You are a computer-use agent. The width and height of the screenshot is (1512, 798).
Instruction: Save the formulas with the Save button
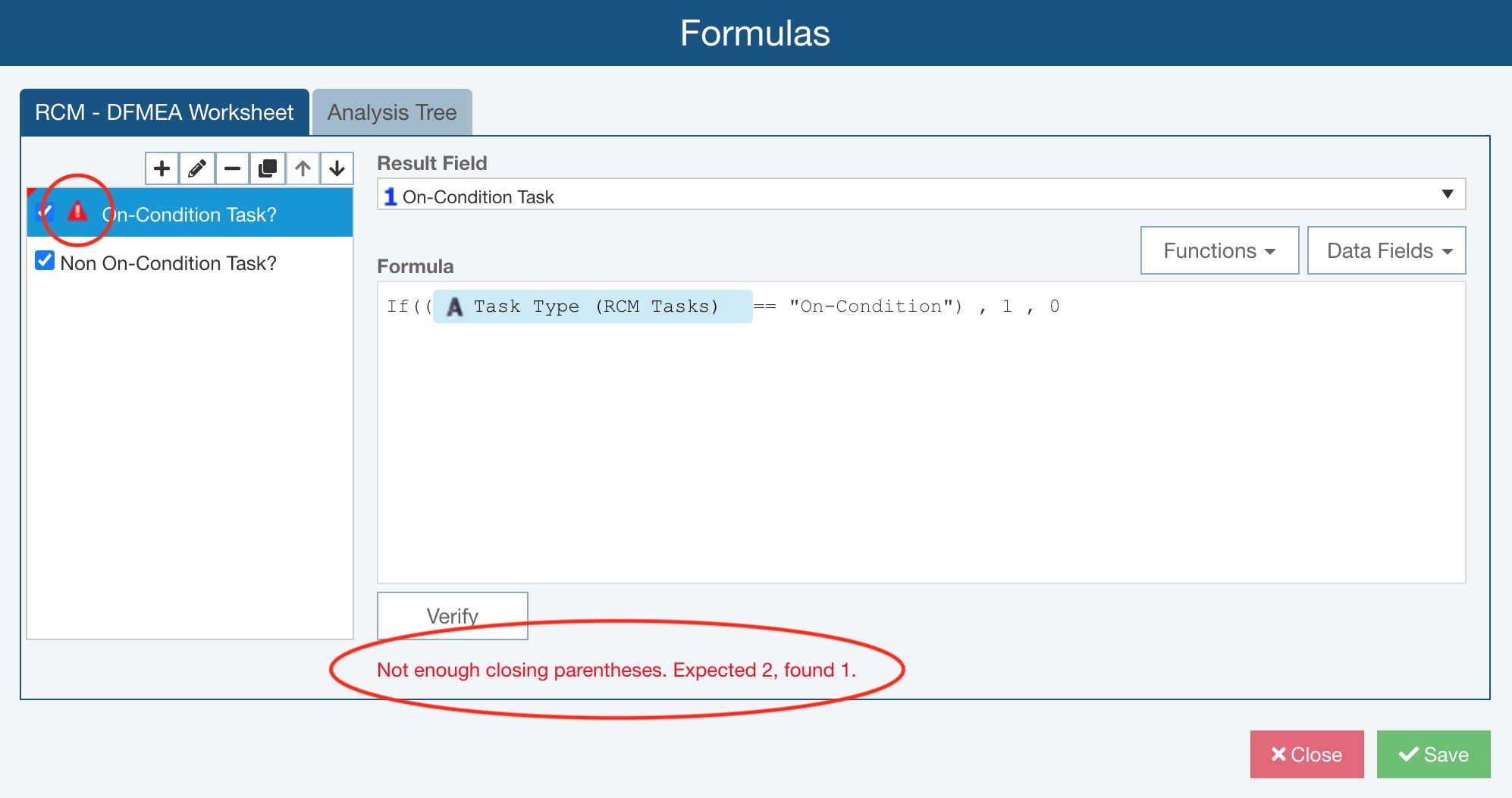tap(1433, 754)
